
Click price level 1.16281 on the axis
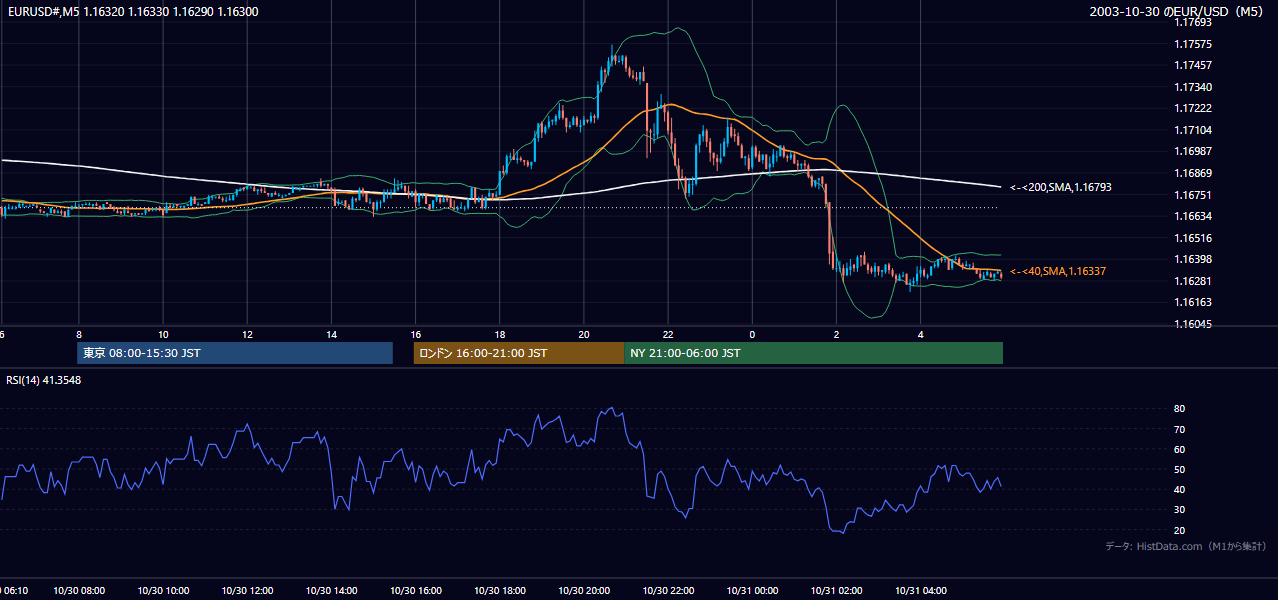[x=1192, y=281]
